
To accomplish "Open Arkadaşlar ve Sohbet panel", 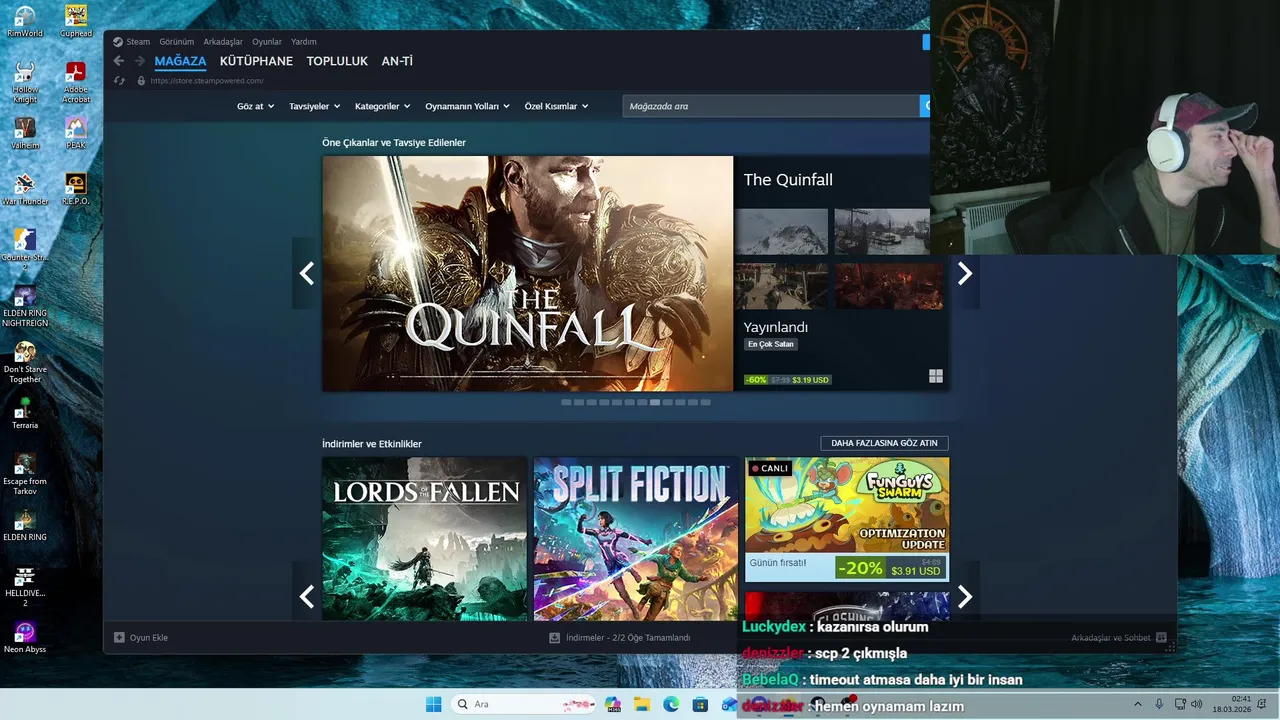I will (1118, 637).
